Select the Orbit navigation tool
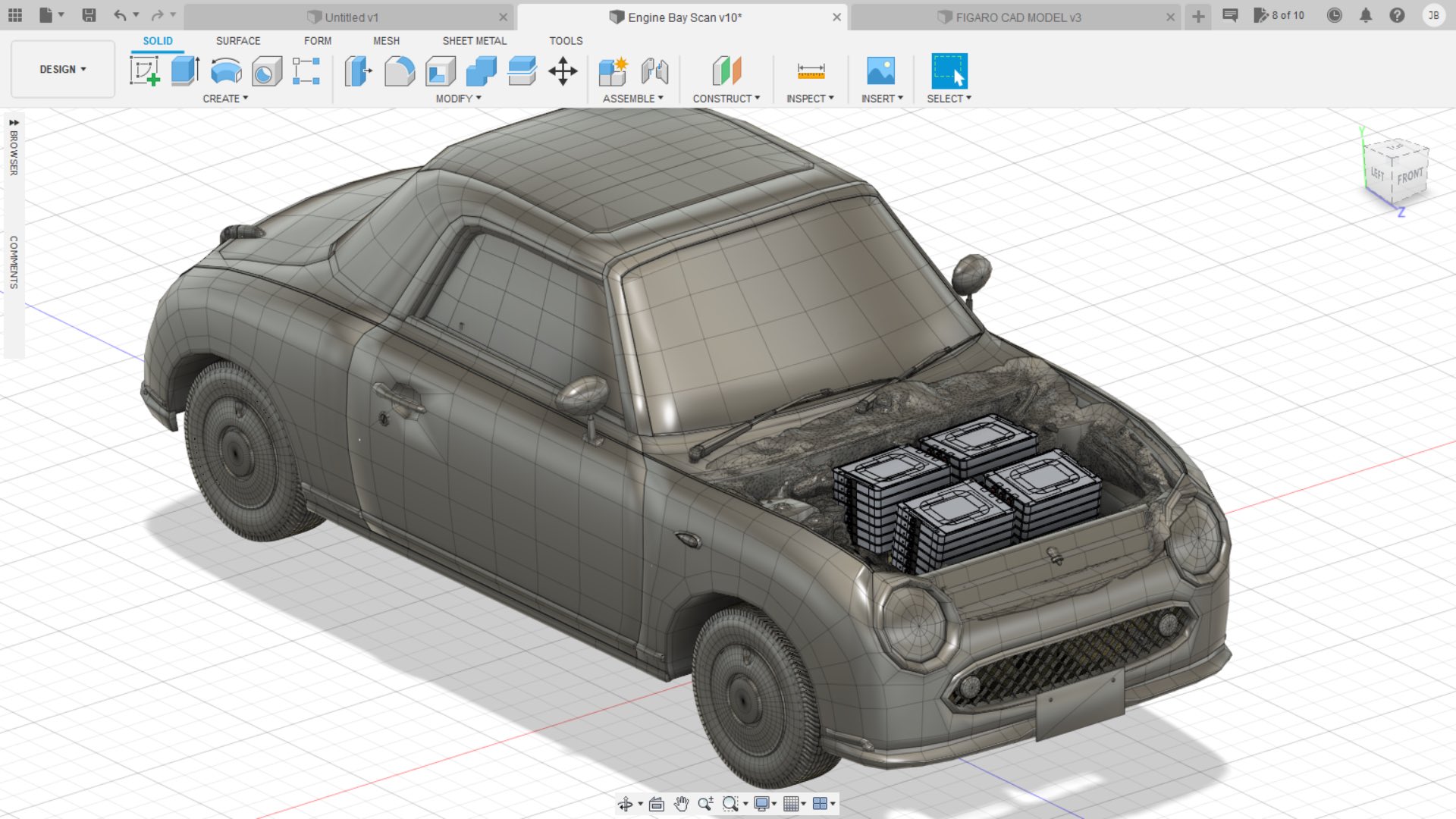The height and width of the screenshot is (819, 1456). (x=626, y=804)
